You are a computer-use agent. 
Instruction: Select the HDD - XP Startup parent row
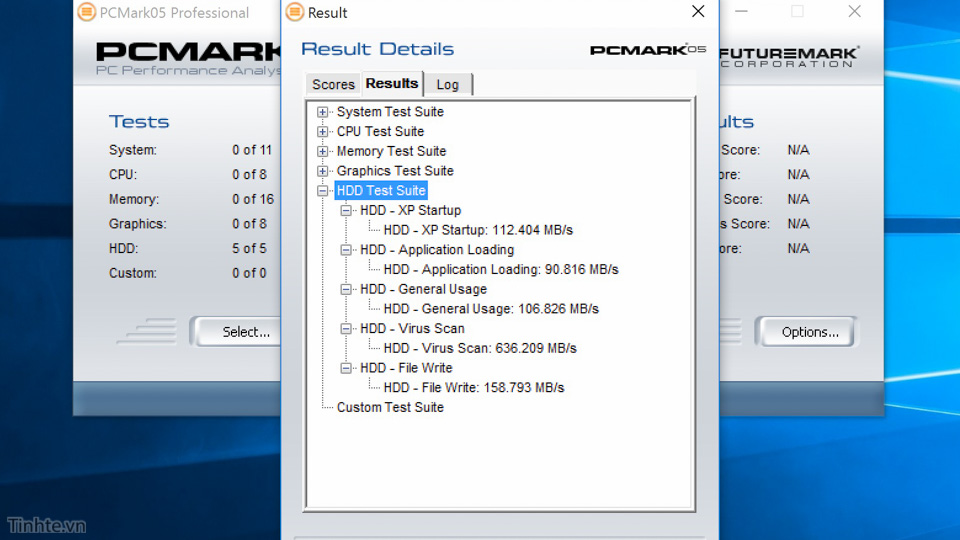[x=410, y=211]
